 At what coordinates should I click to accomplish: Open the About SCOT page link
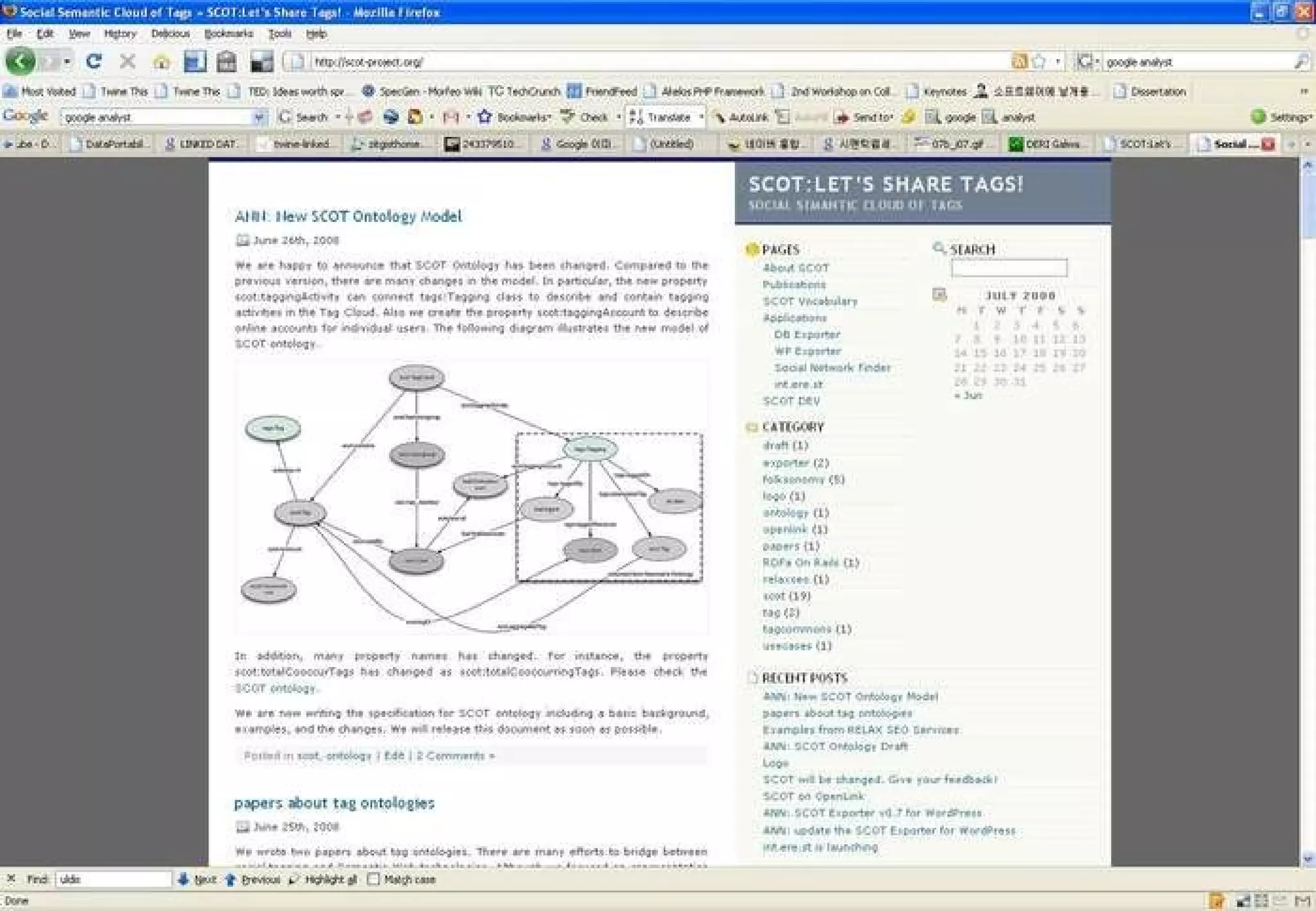(796, 268)
